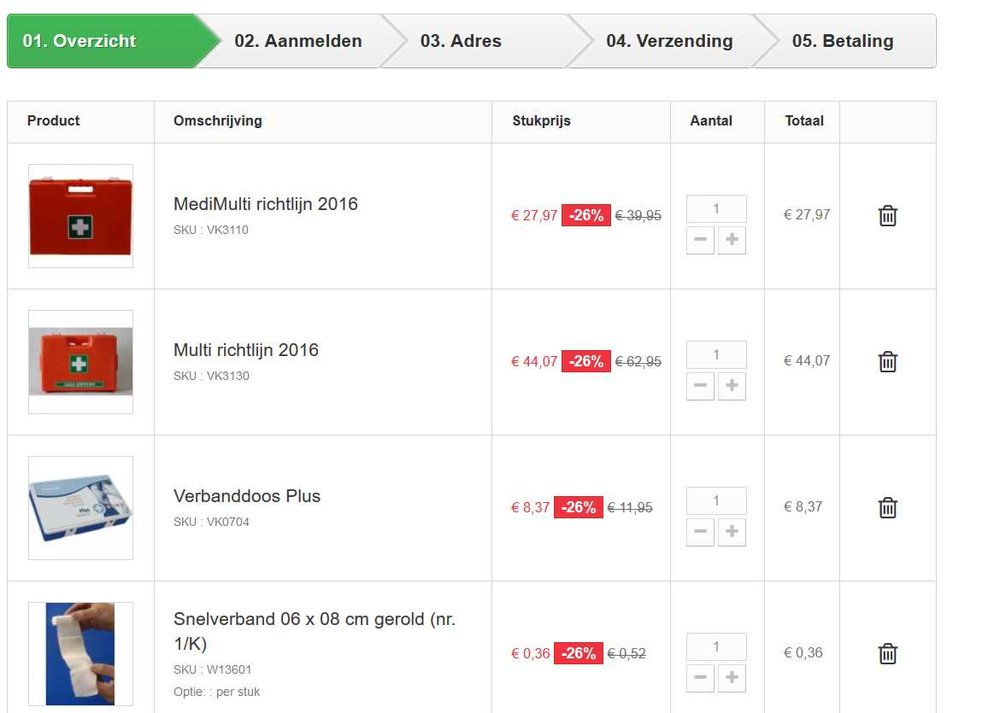Delete MediMulti richtlijn 2016 with trash icon
1000x713 pixels.
(x=888, y=215)
